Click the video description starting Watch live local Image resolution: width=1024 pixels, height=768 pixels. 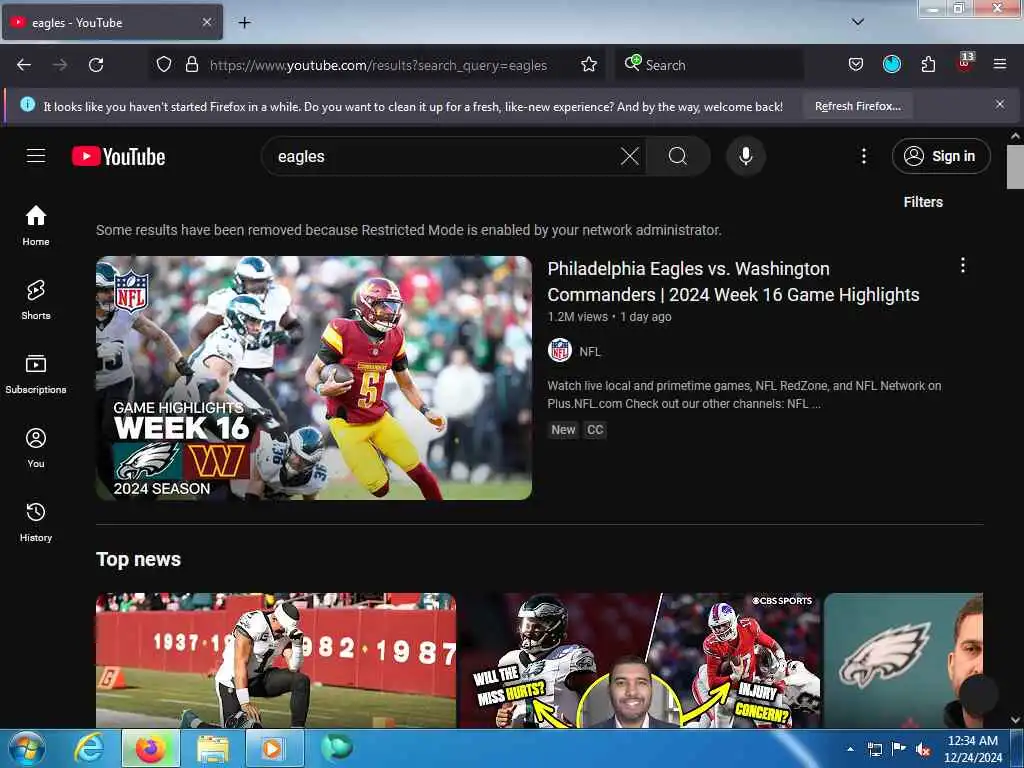tap(744, 394)
